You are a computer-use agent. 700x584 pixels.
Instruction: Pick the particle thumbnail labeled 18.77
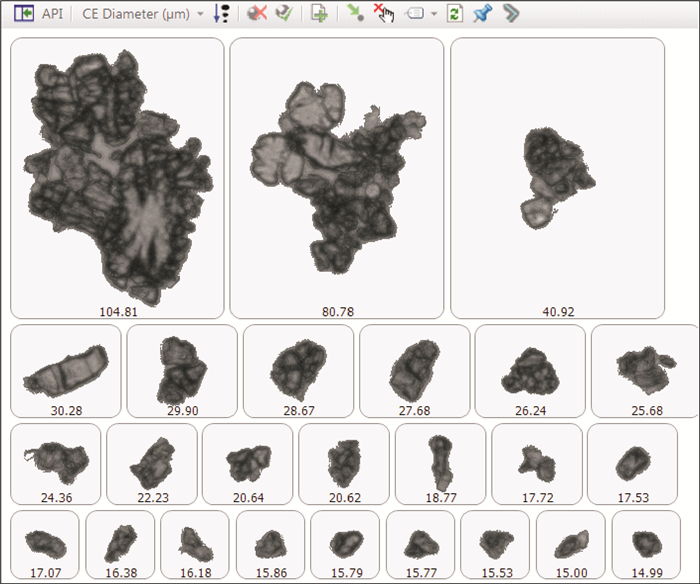point(440,465)
